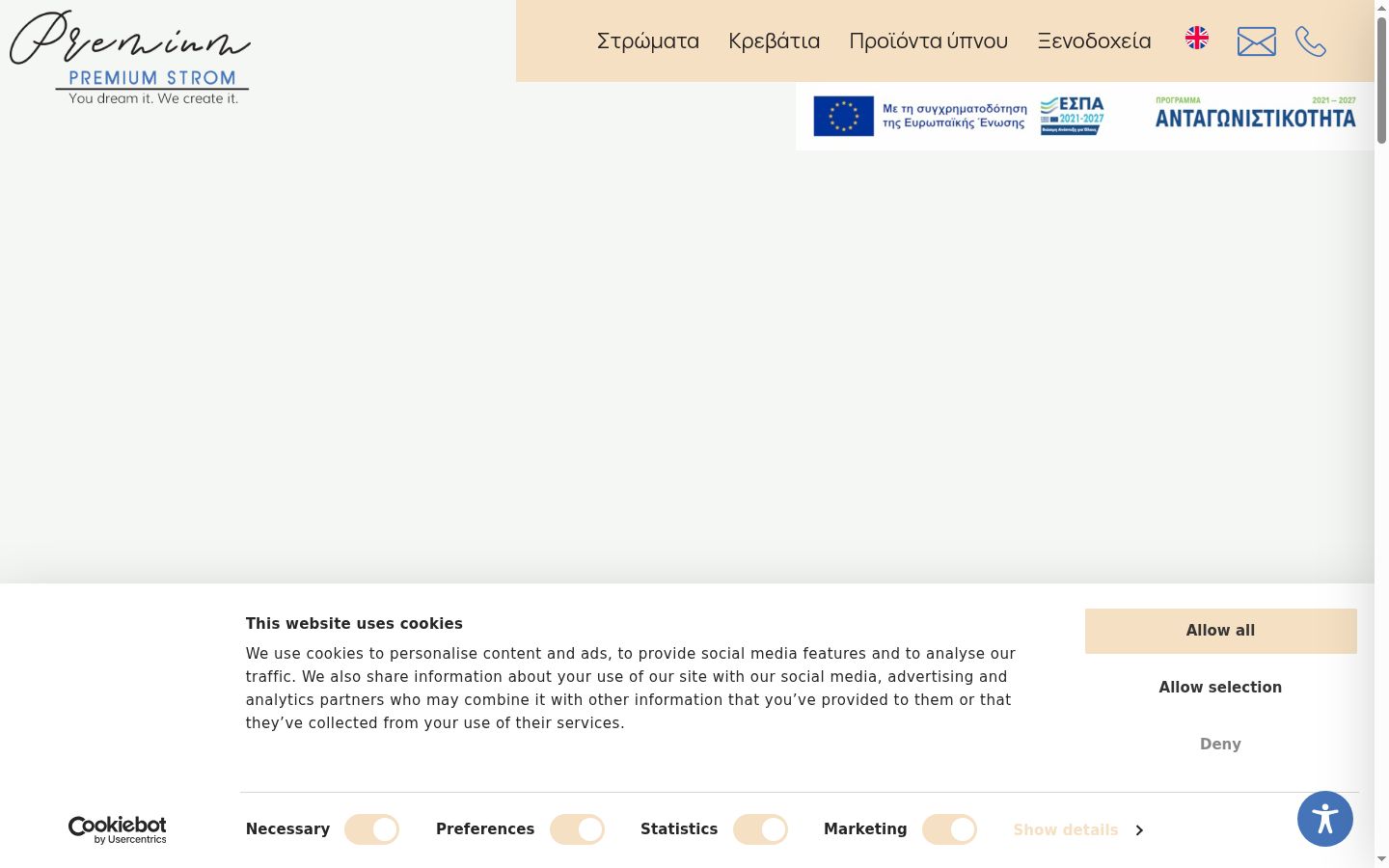This screenshot has width=1389, height=868.
Task: Click the Cookiebot by Usercentrics logo
Action: pyautogui.click(x=118, y=829)
